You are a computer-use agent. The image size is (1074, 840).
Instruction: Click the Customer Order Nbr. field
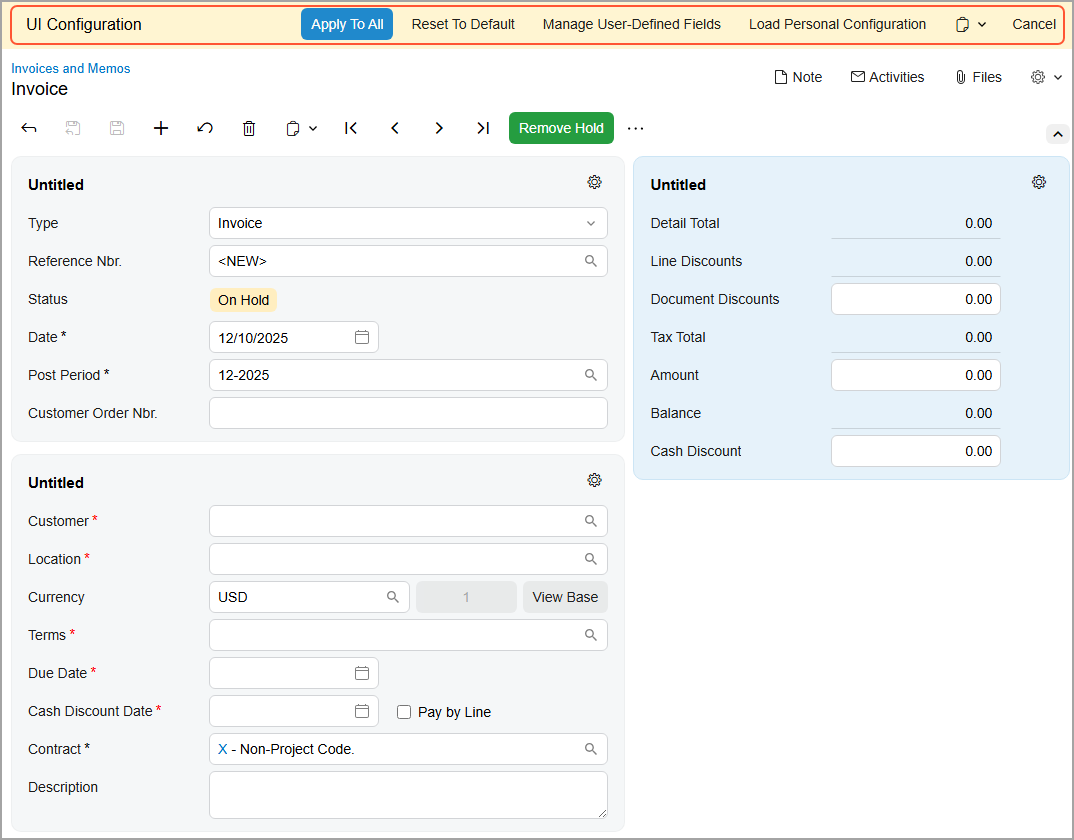pos(408,413)
